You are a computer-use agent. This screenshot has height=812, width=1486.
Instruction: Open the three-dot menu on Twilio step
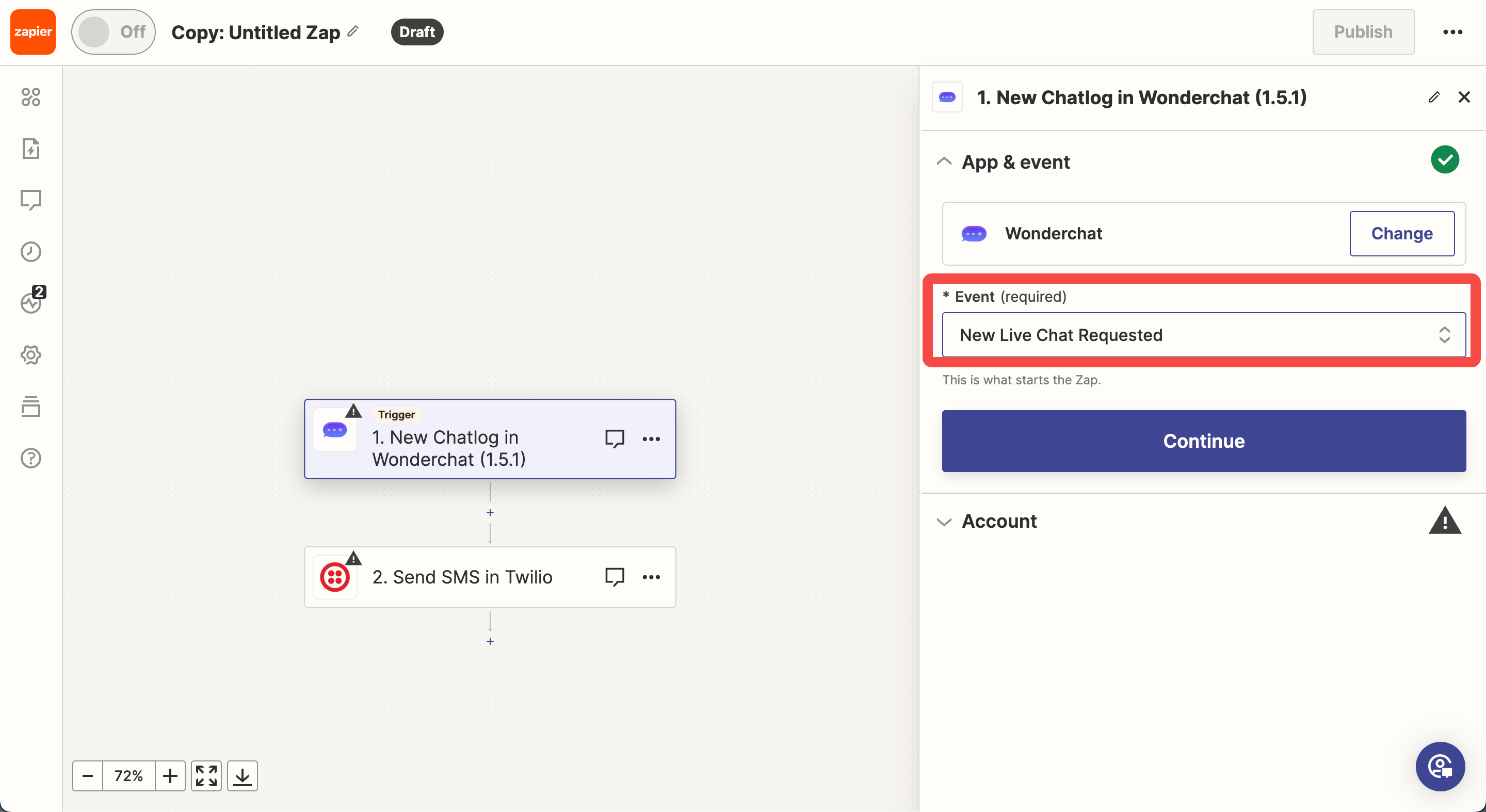(x=651, y=577)
